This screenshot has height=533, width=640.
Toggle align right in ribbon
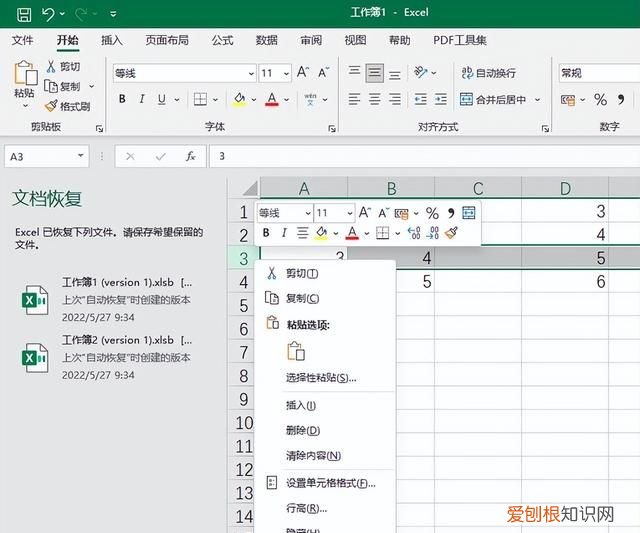click(x=394, y=99)
